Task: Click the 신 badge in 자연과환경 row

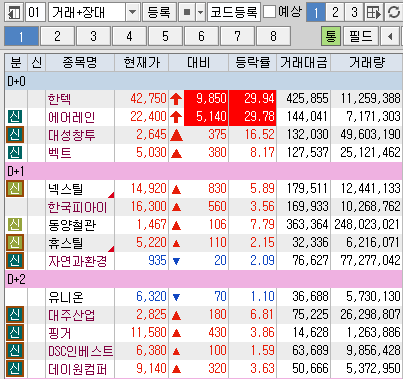Action: coord(15,261)
